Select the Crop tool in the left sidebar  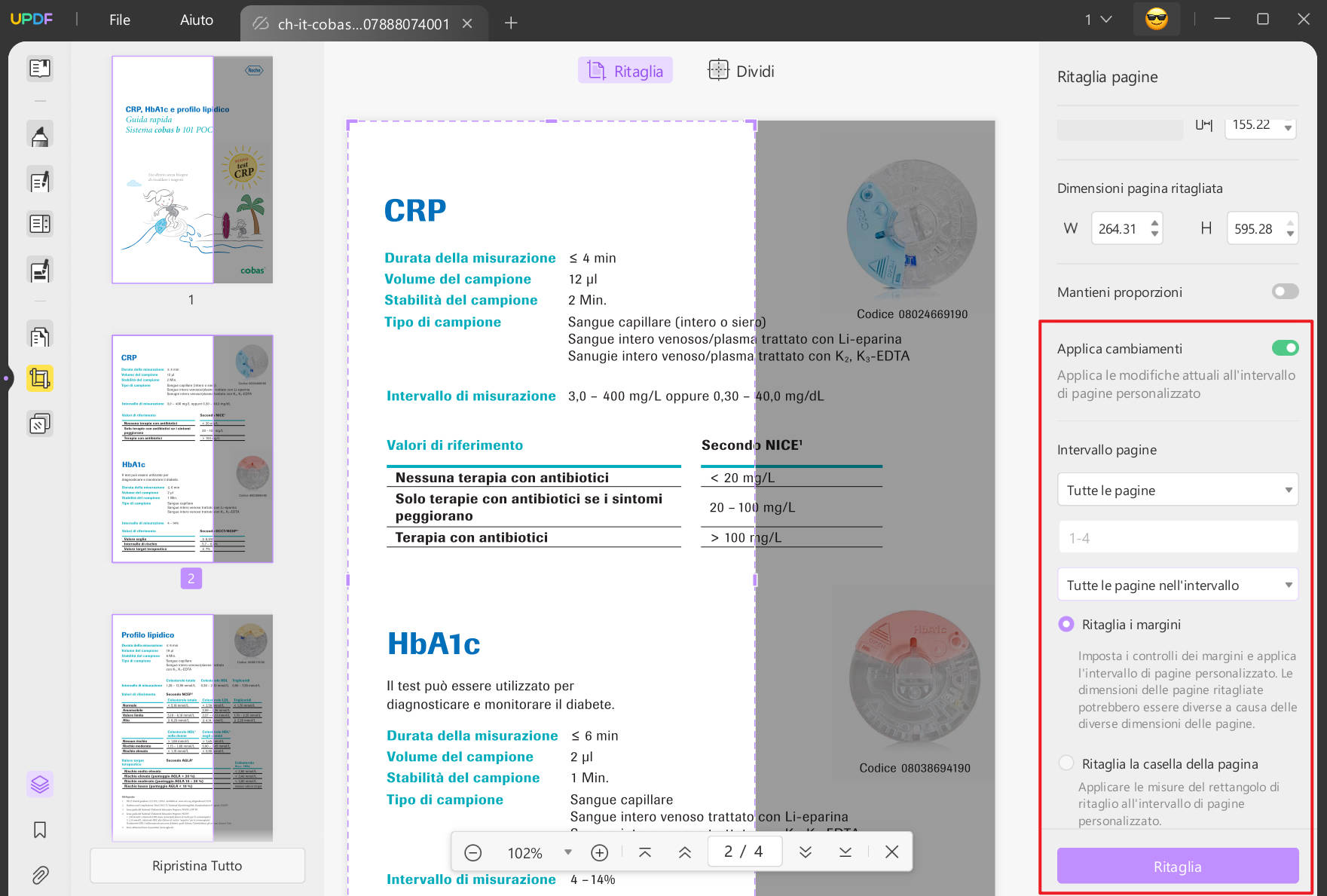pos(39,378)
